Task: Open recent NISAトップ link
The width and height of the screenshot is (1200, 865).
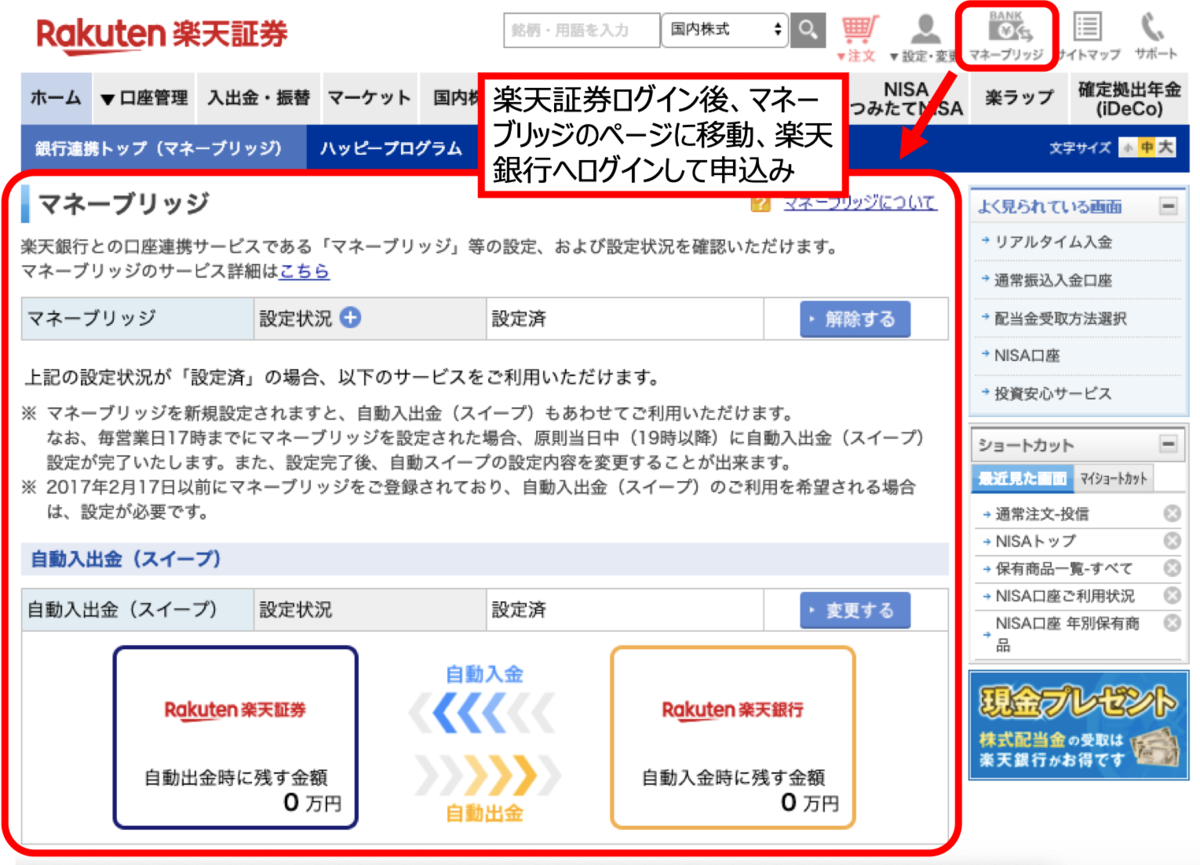Action: 1035,541
